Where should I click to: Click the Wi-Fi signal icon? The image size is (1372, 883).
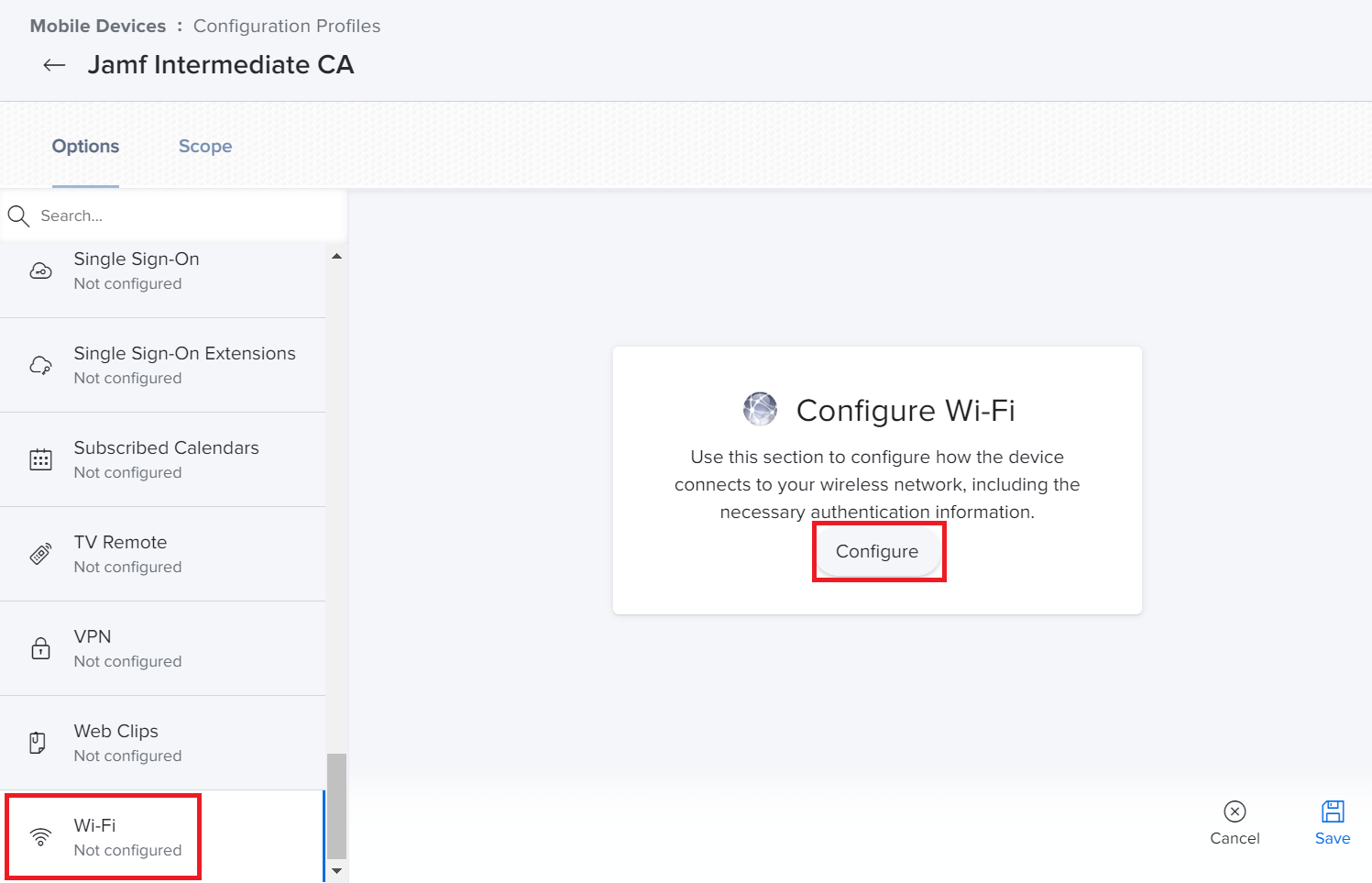tap(40, 836)
